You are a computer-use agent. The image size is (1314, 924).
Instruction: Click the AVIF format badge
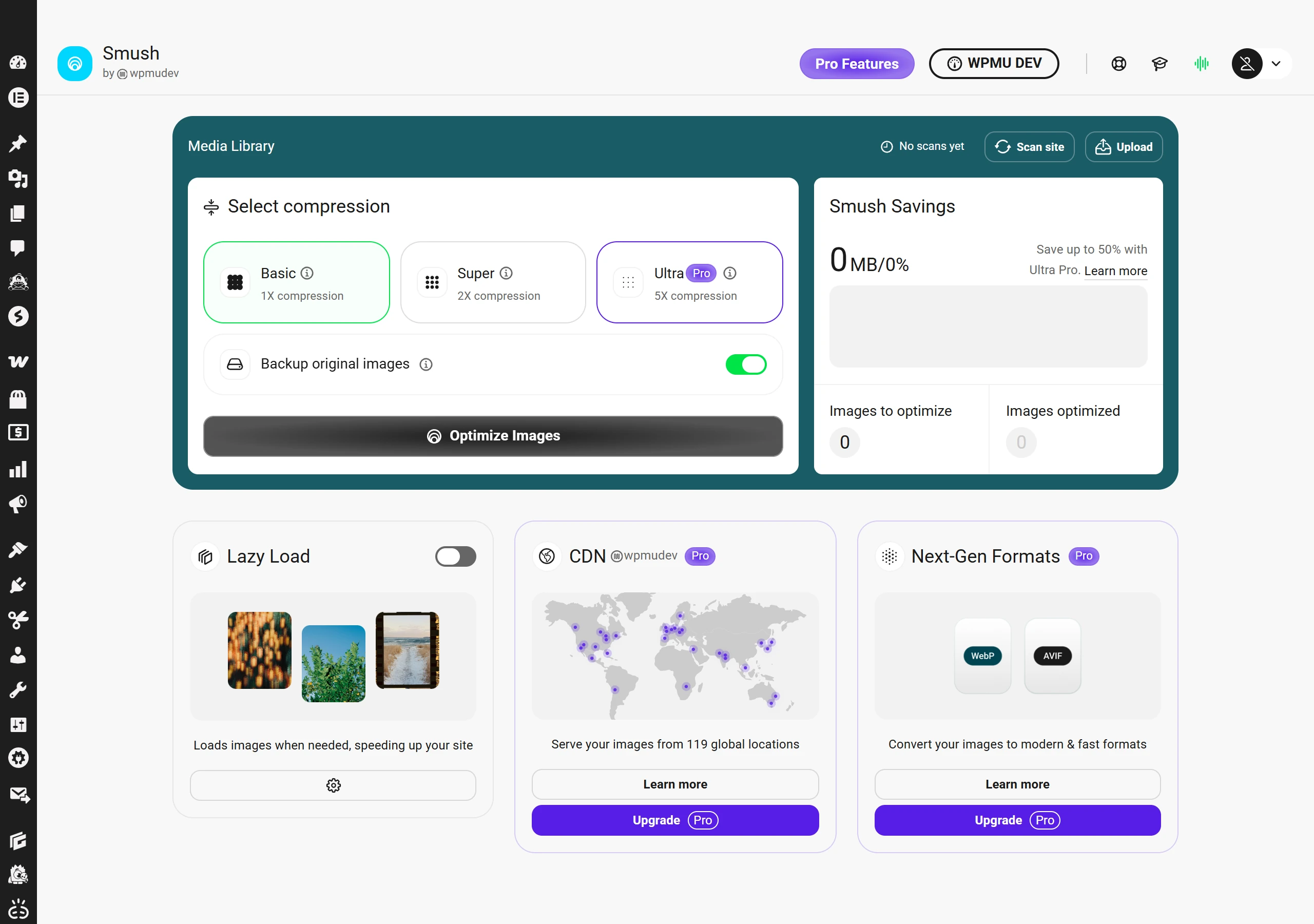1052,656
